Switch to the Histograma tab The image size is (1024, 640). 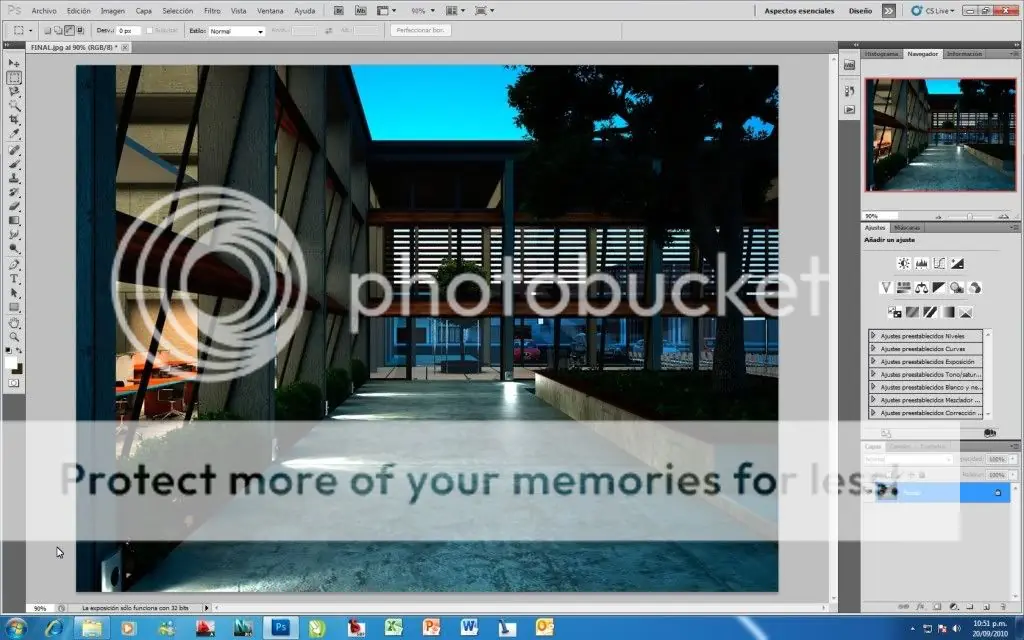[882, 54]
